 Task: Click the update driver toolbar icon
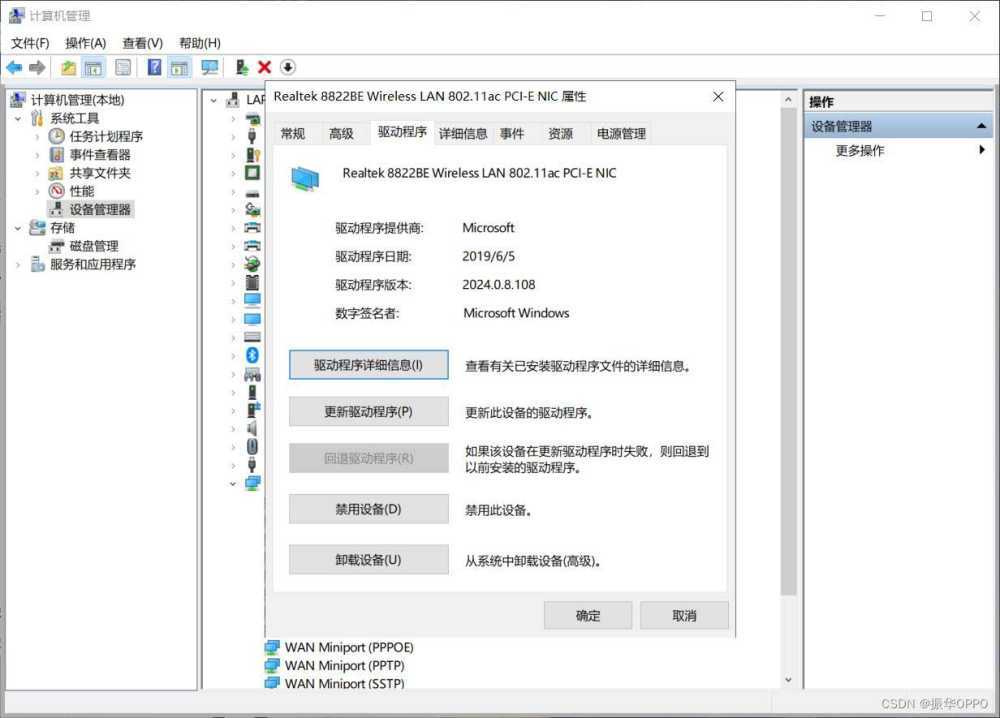(242, 67)
